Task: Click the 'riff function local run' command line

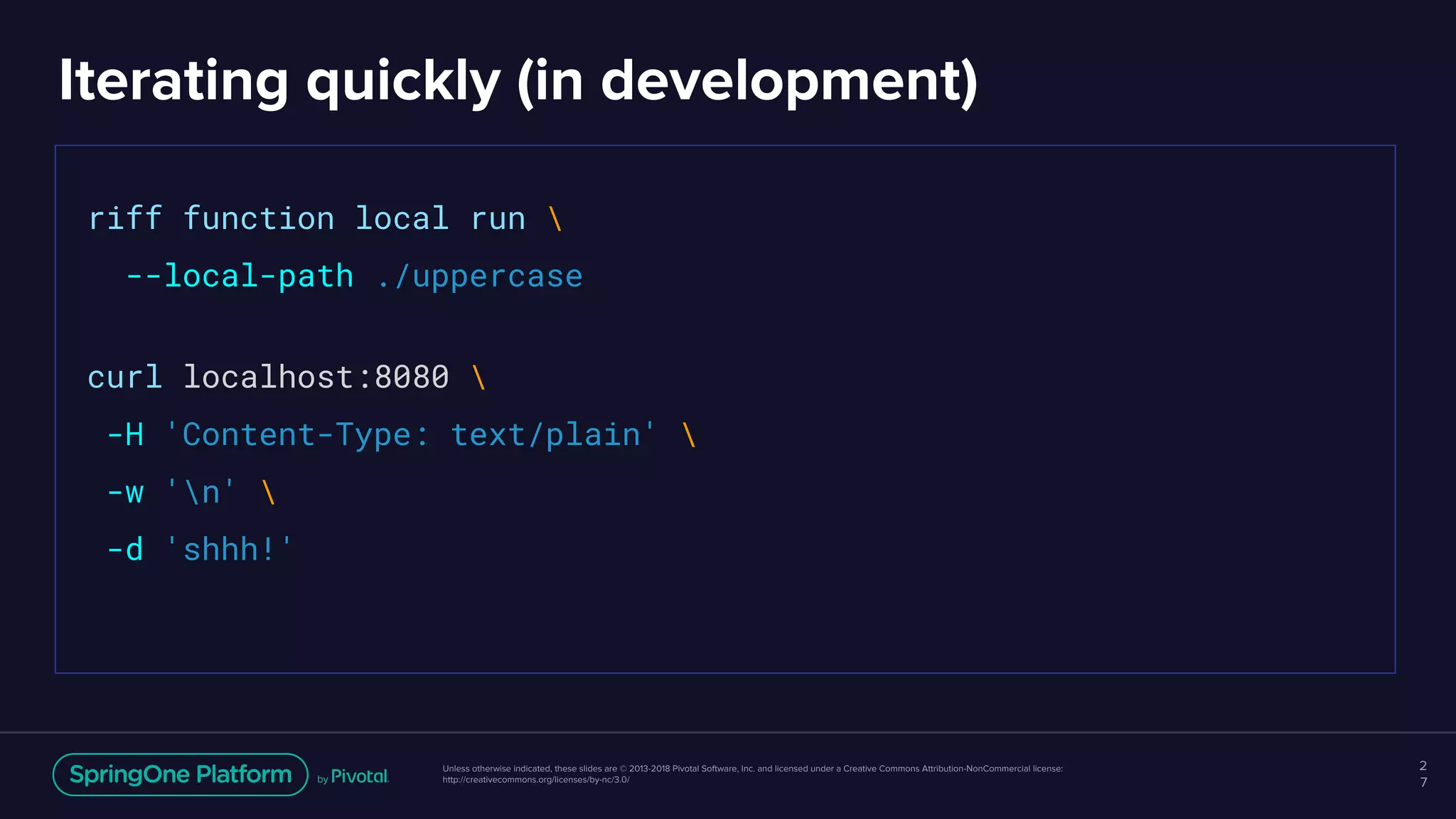Action: (325, 218)
